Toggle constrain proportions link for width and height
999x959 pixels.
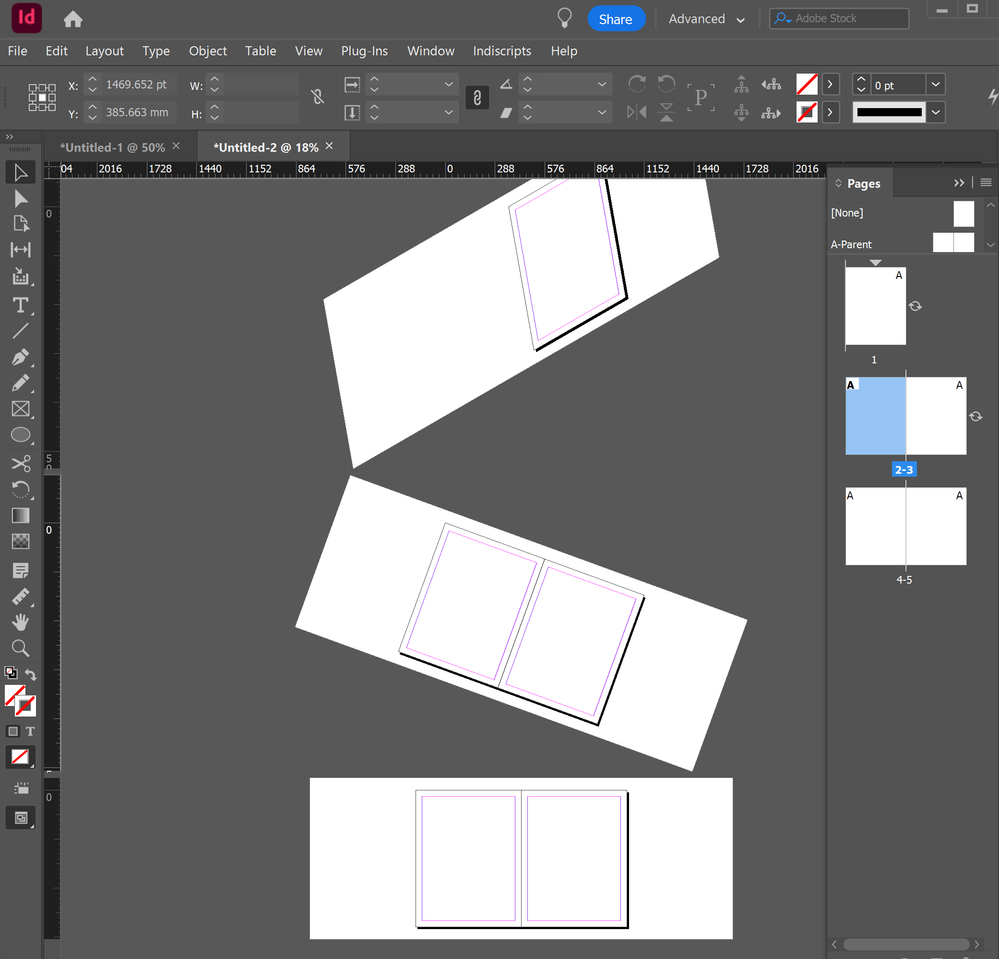click(317, 97)
